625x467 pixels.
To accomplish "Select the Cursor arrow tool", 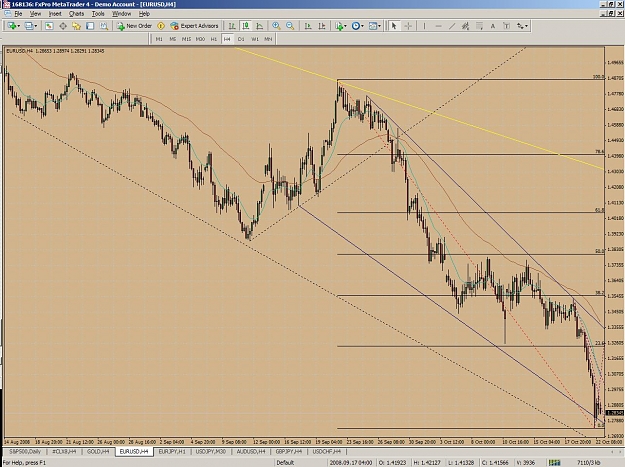I will tap(394, 26).
